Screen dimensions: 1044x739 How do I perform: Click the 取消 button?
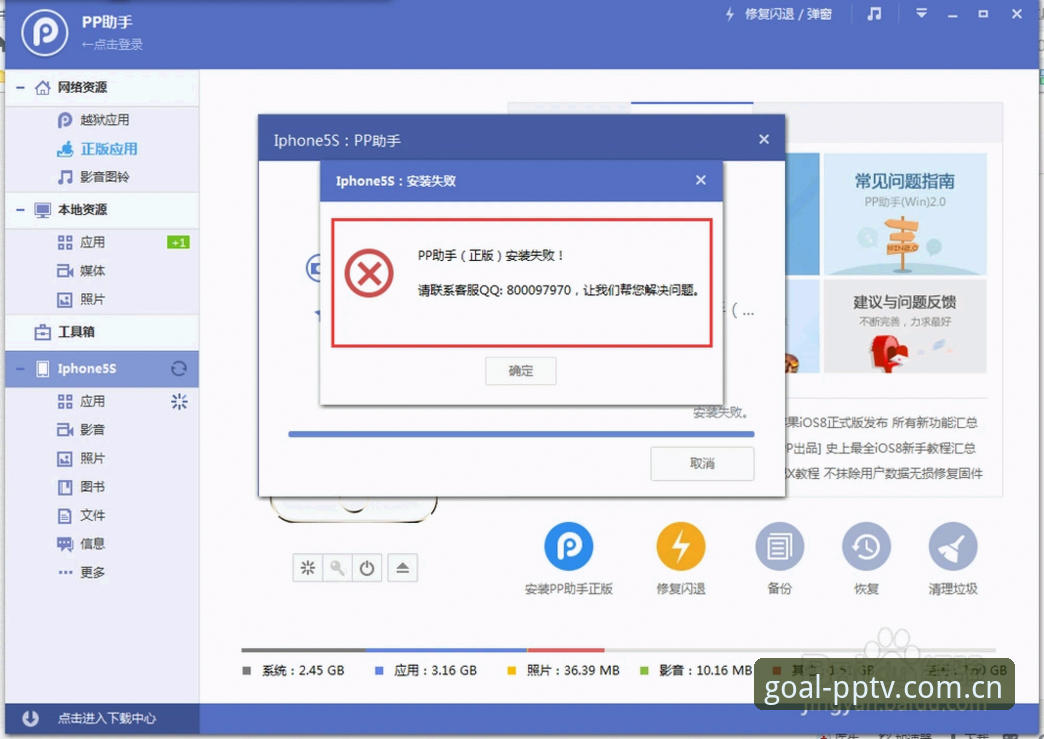tap(702, 463)
